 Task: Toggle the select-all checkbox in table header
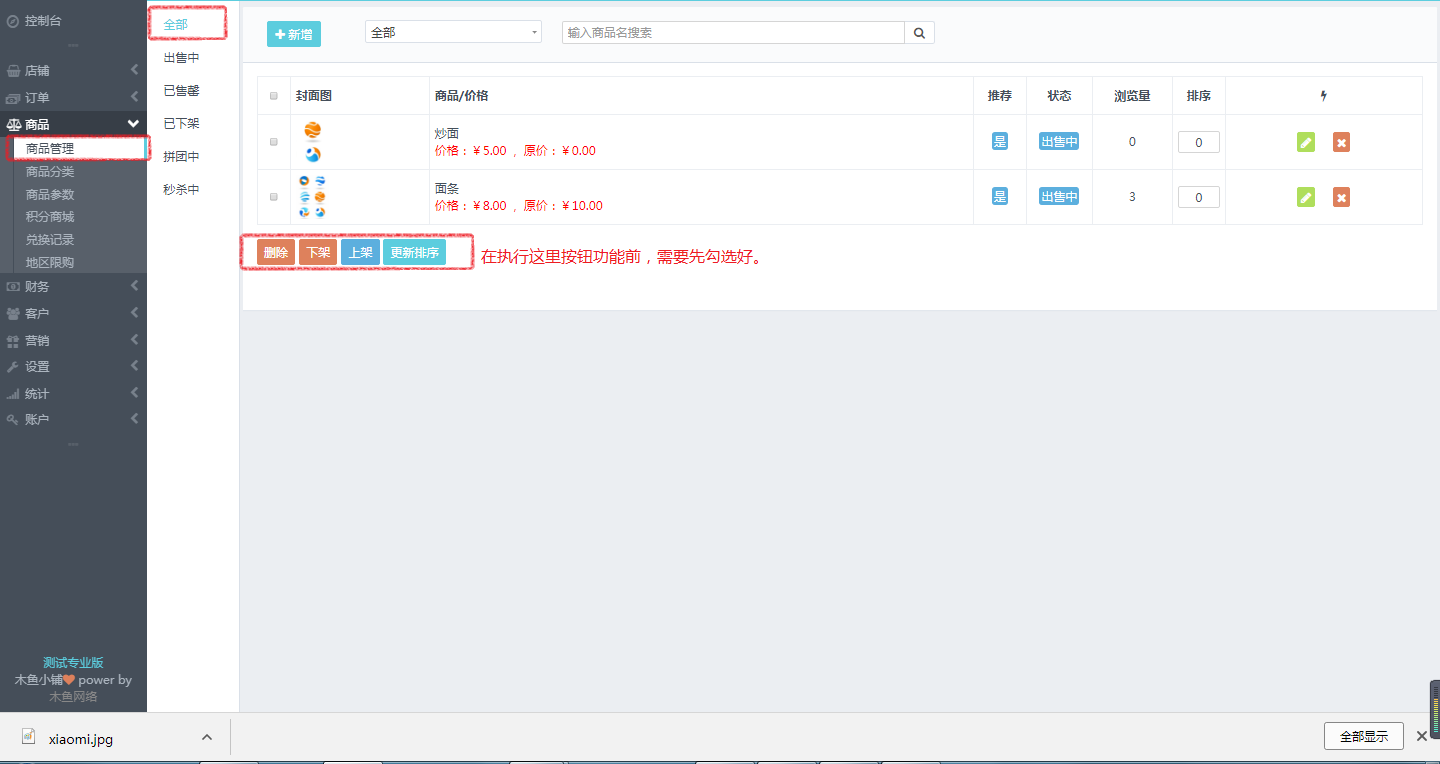click(x=274, y=96)
